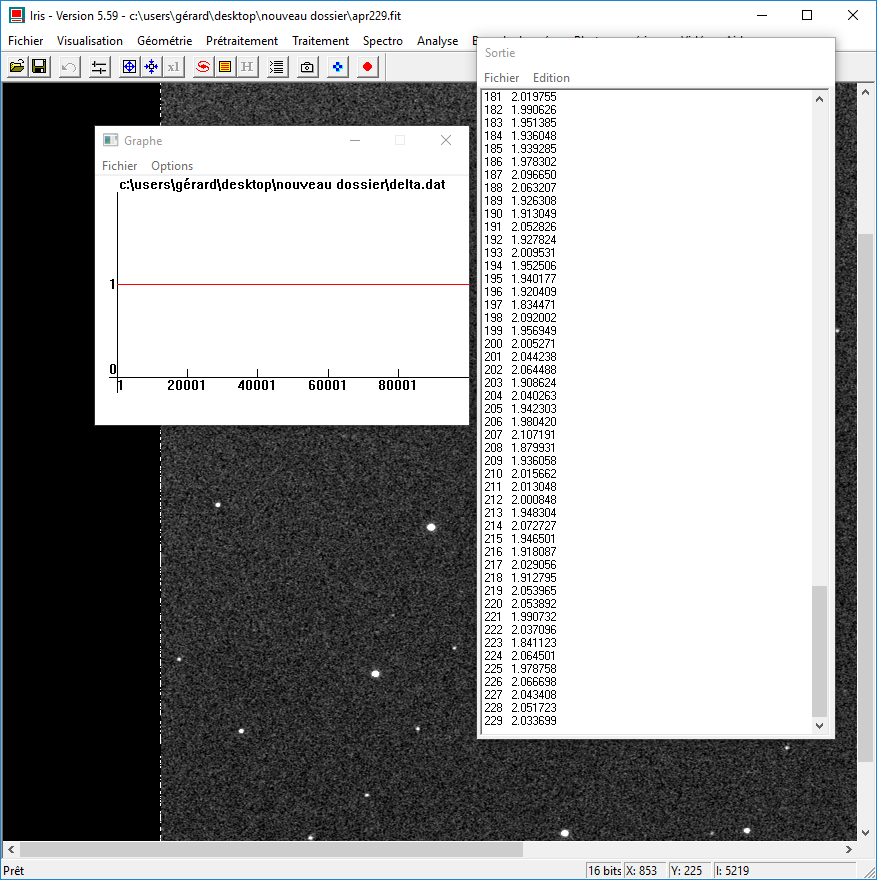Open Options menu in Graphe window
Image resolution: width=877 pixels, height=880 pixels.
[x=172, y=166]
